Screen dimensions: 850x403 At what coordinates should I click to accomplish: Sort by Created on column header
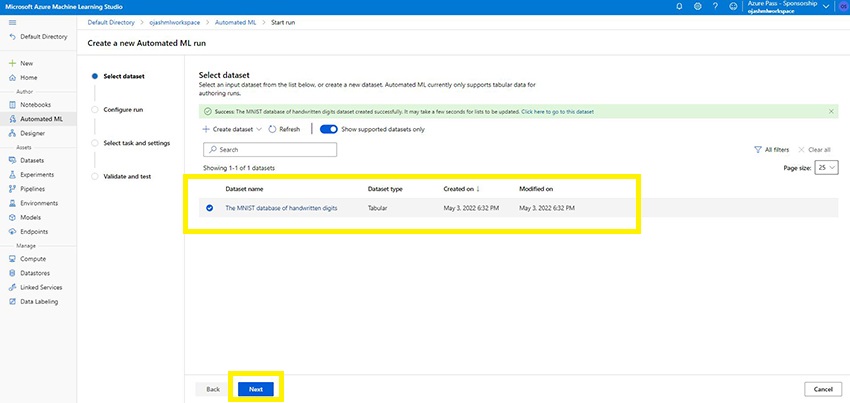coord(461,189)
